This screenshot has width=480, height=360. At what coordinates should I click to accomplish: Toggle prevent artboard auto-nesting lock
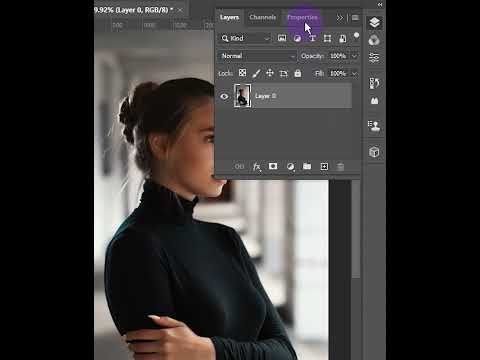click(284, 74)
